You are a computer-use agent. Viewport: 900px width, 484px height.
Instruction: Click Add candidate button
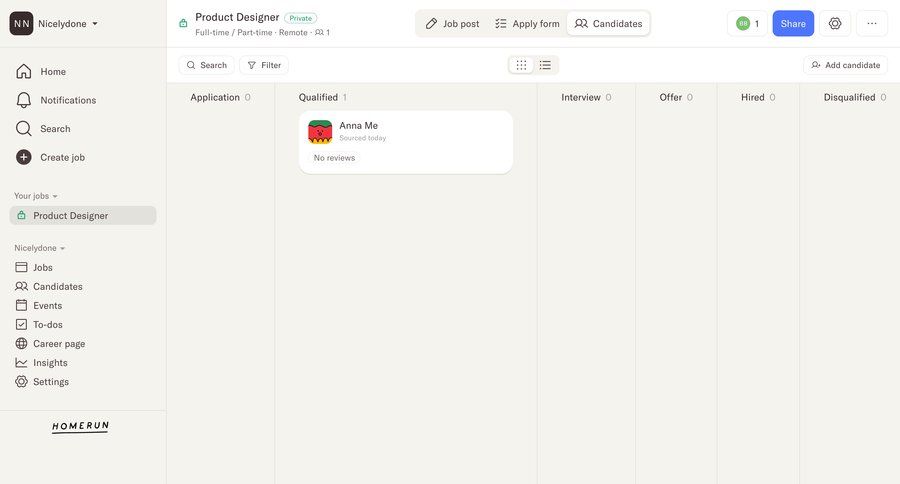pyautogui.click(x=845, y=65)
